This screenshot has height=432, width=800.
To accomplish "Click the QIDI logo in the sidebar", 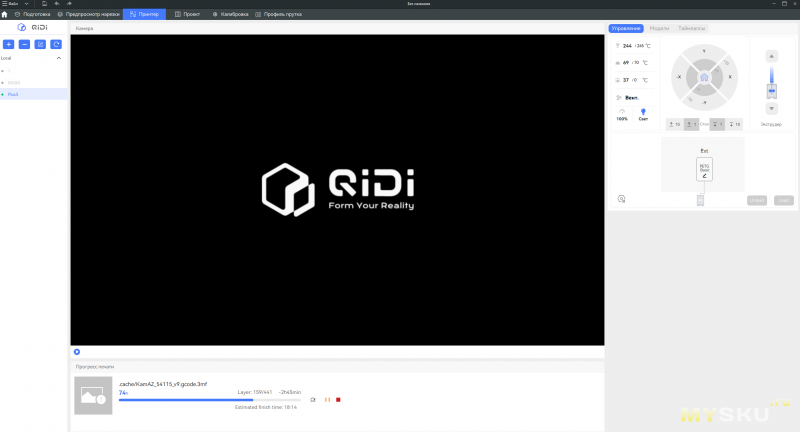I will click(x=33, y=28).
